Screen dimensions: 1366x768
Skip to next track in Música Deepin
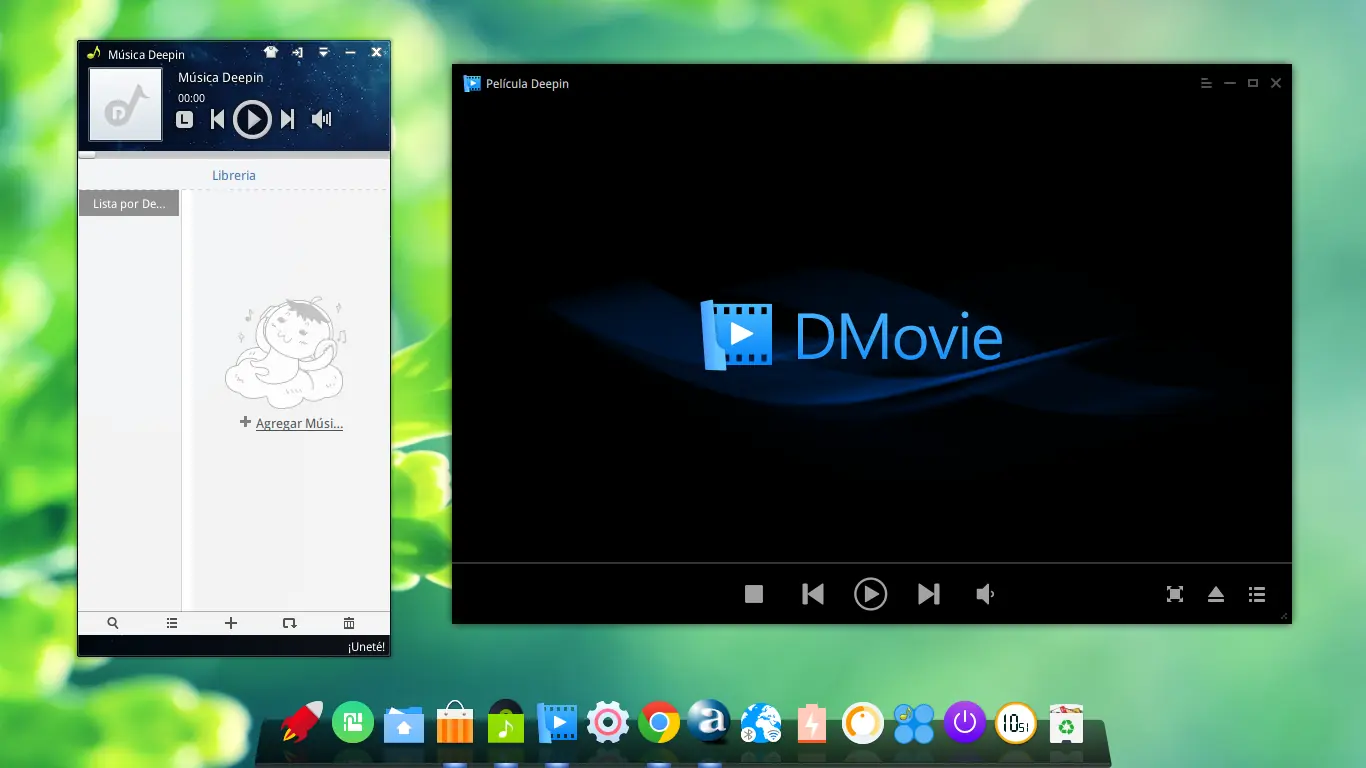coord(287,120)
